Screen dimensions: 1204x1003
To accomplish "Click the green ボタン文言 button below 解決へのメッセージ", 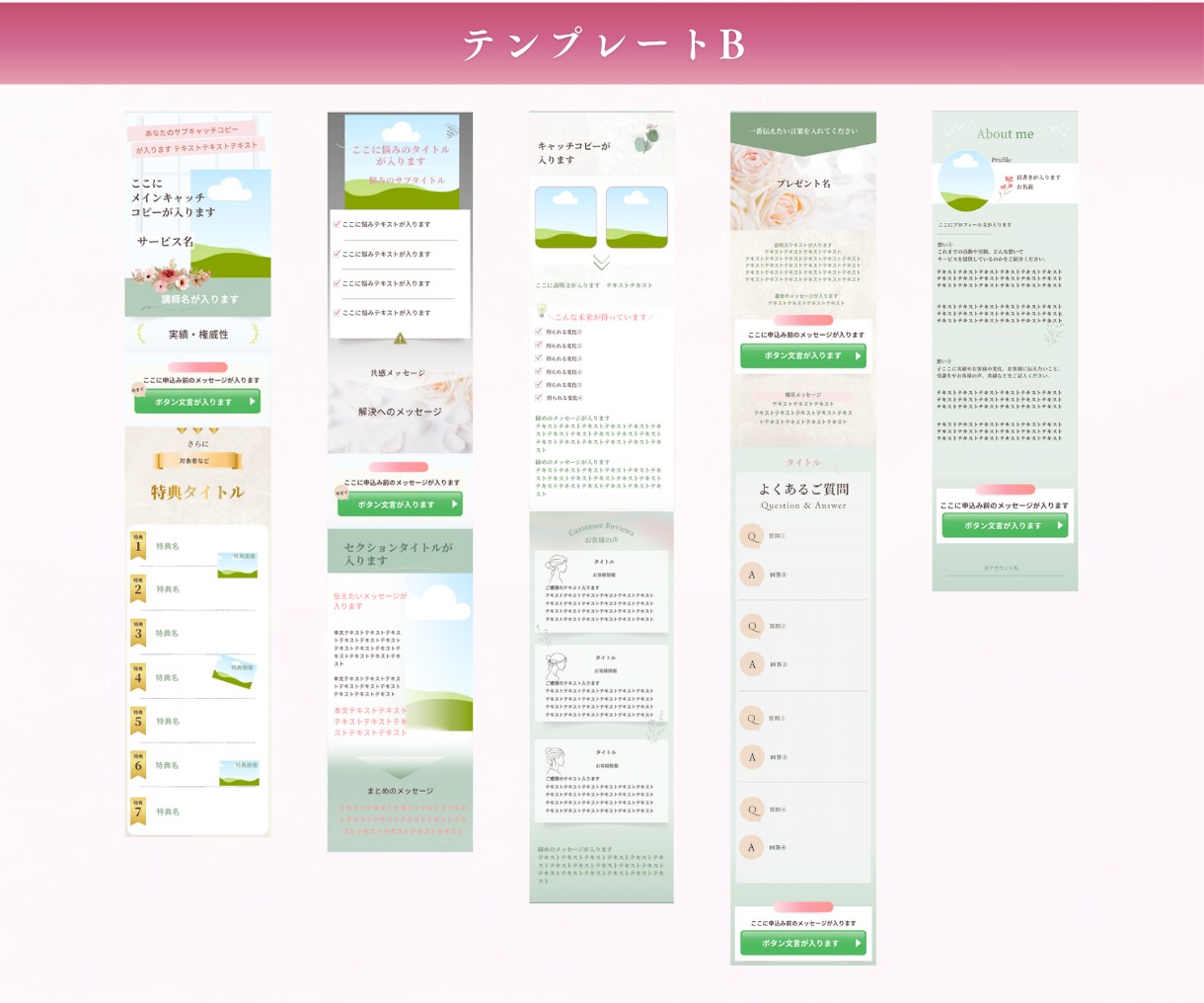I will [400, 504].
